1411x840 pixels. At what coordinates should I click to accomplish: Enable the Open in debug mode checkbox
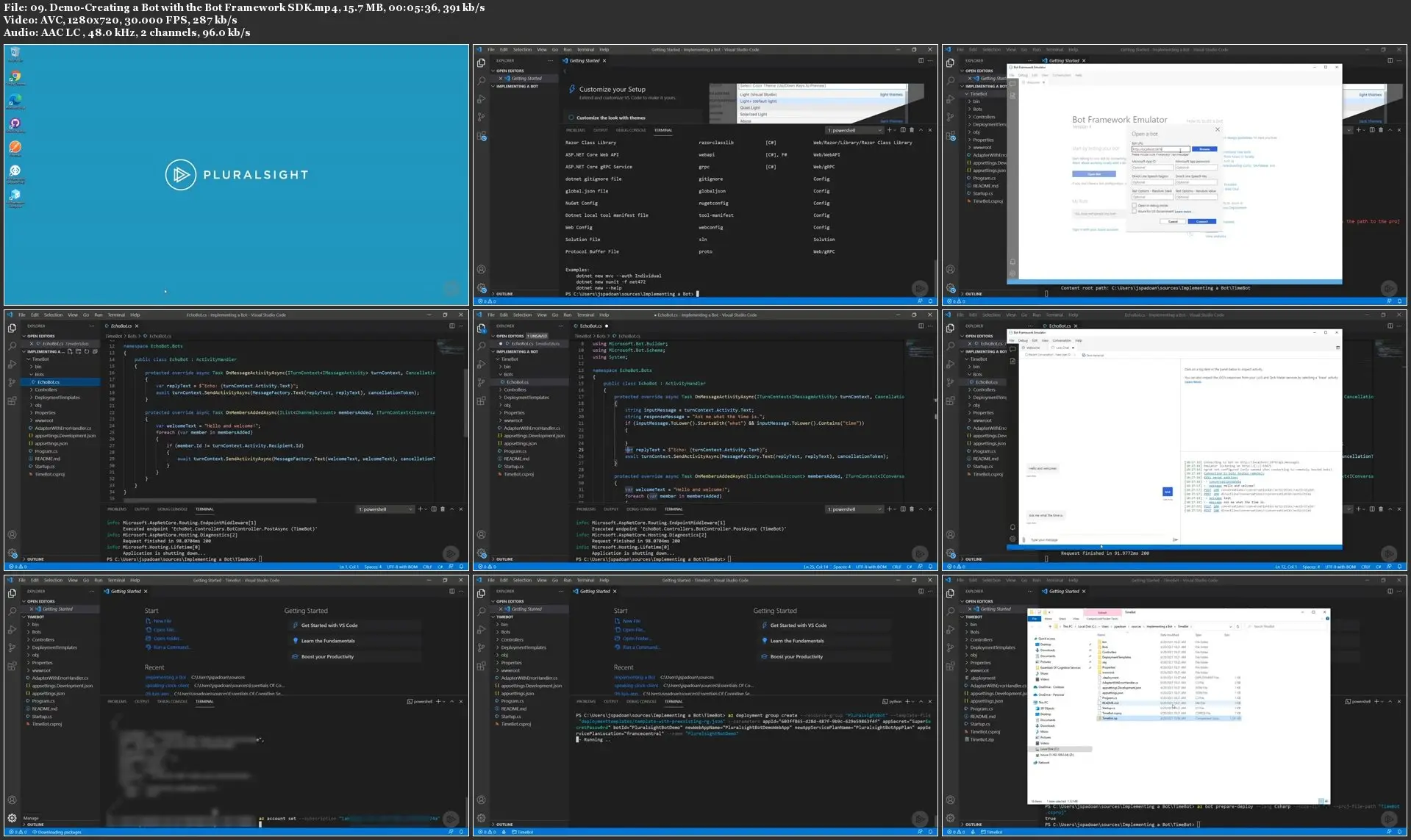[x=1134, y=206]
